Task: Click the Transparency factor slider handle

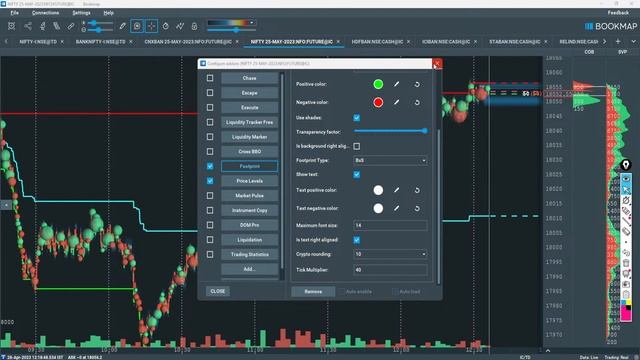Action: 425,131
